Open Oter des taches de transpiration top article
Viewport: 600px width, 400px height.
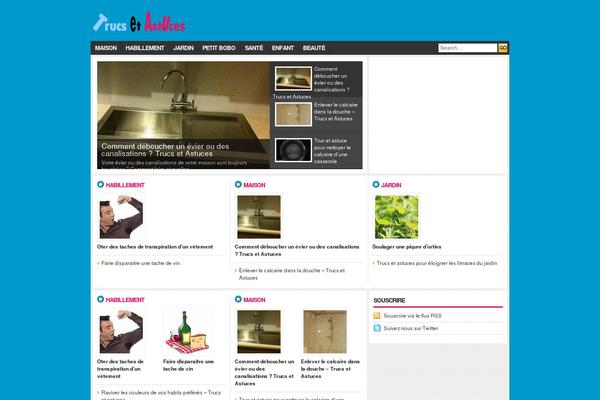tap(155, 247)
